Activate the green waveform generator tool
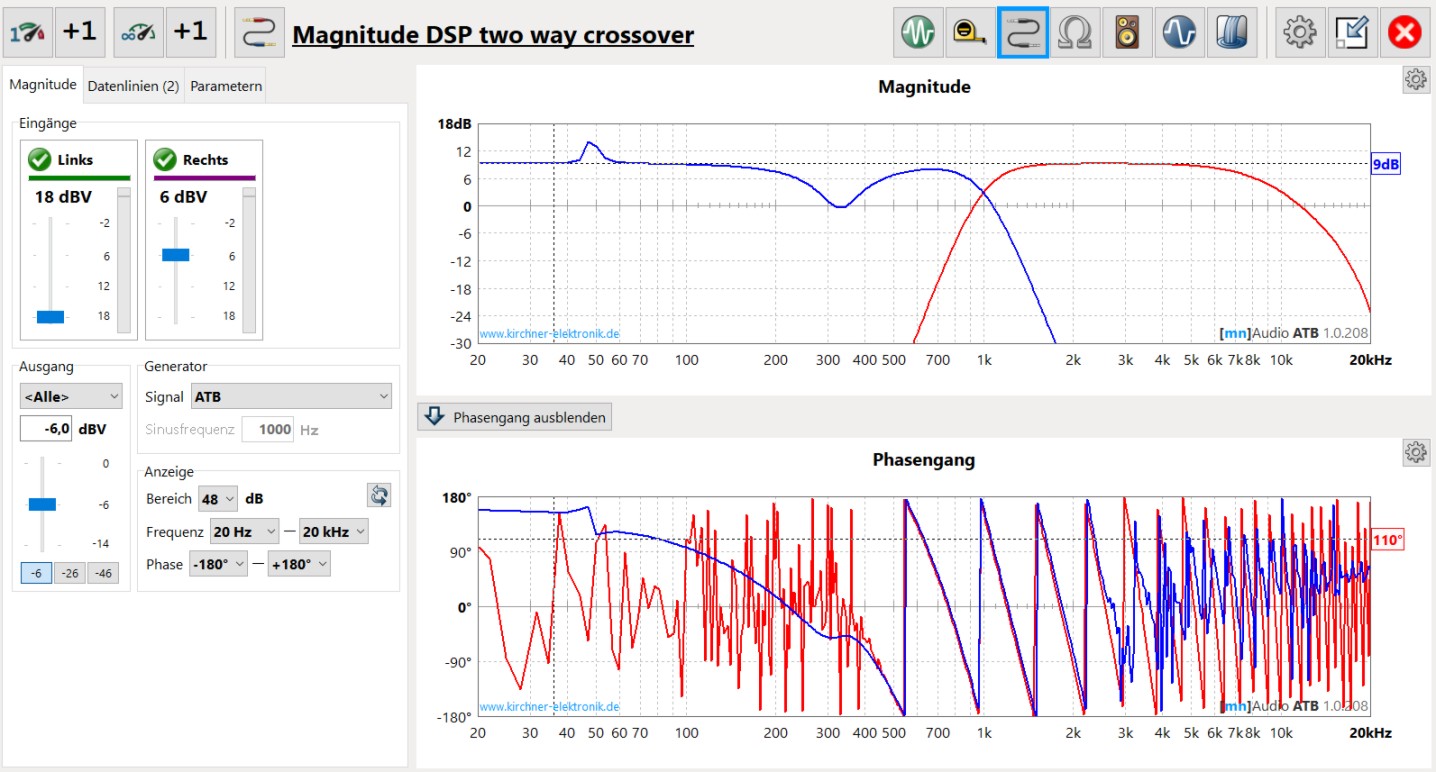The height and width of the screenshot is (772, 1436). pyautogui.click(x=918, y=31)
